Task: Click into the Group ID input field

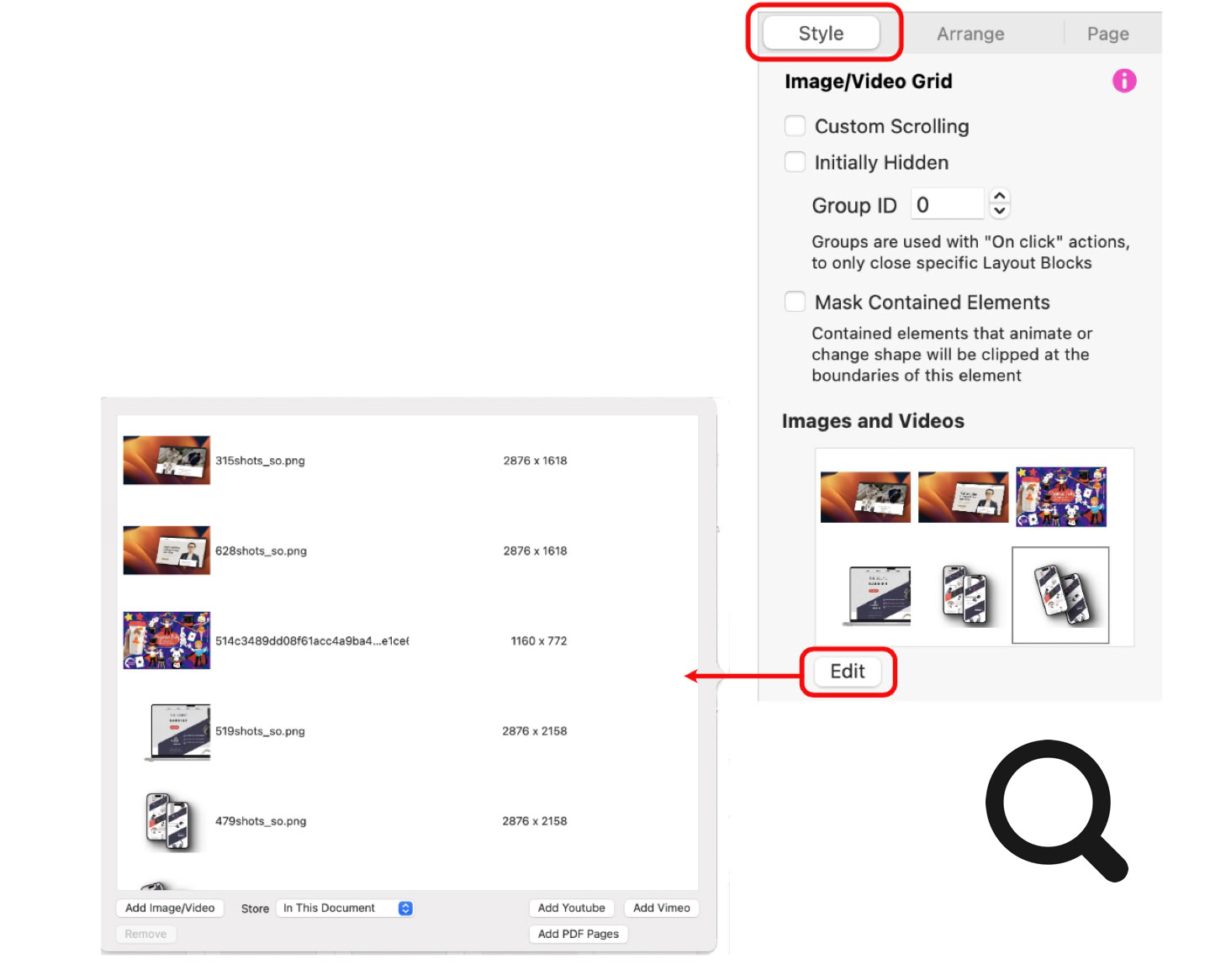Action: pyautogui.click(x=948, y=204)
